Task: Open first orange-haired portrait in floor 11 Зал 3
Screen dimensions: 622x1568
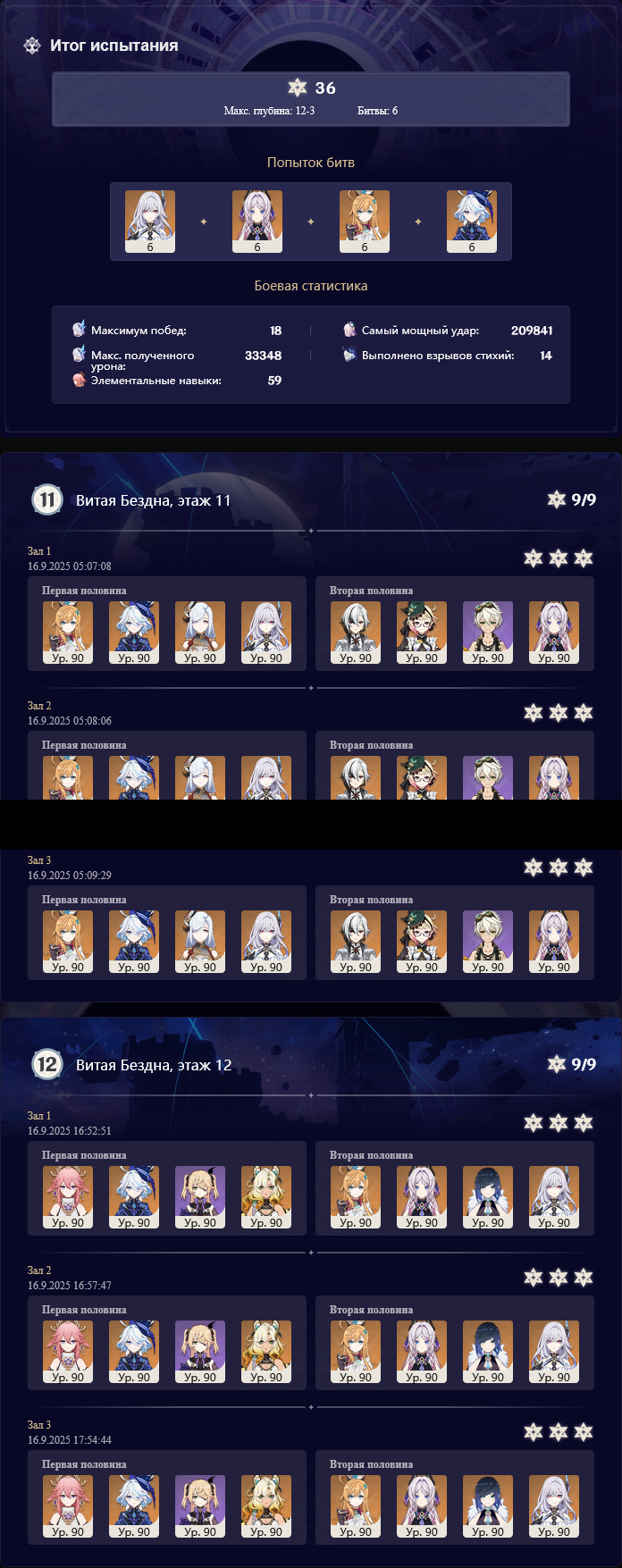Action: coord(68,942)
